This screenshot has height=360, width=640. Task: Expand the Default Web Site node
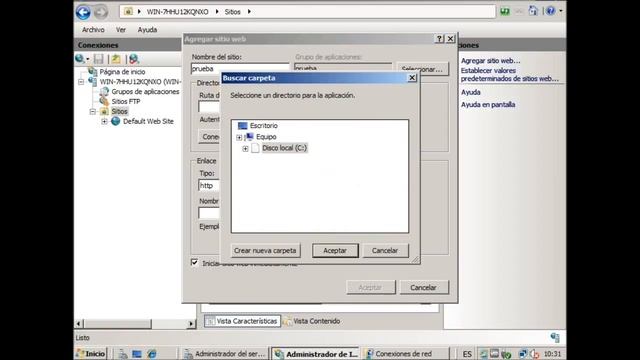[x=104, y=122]
